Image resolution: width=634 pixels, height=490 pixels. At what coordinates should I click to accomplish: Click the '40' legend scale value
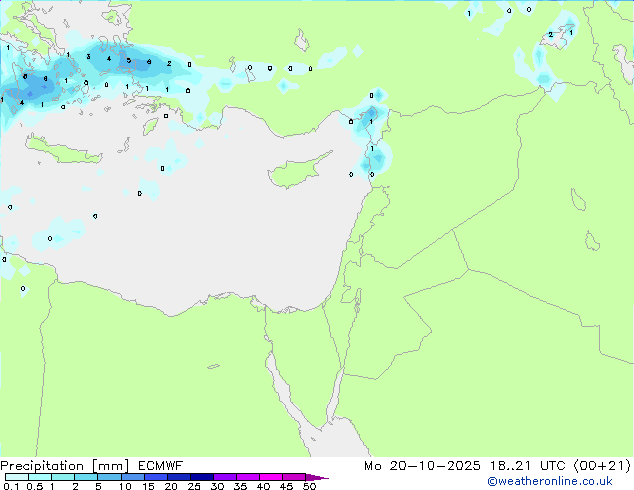(x=263, y=486)
